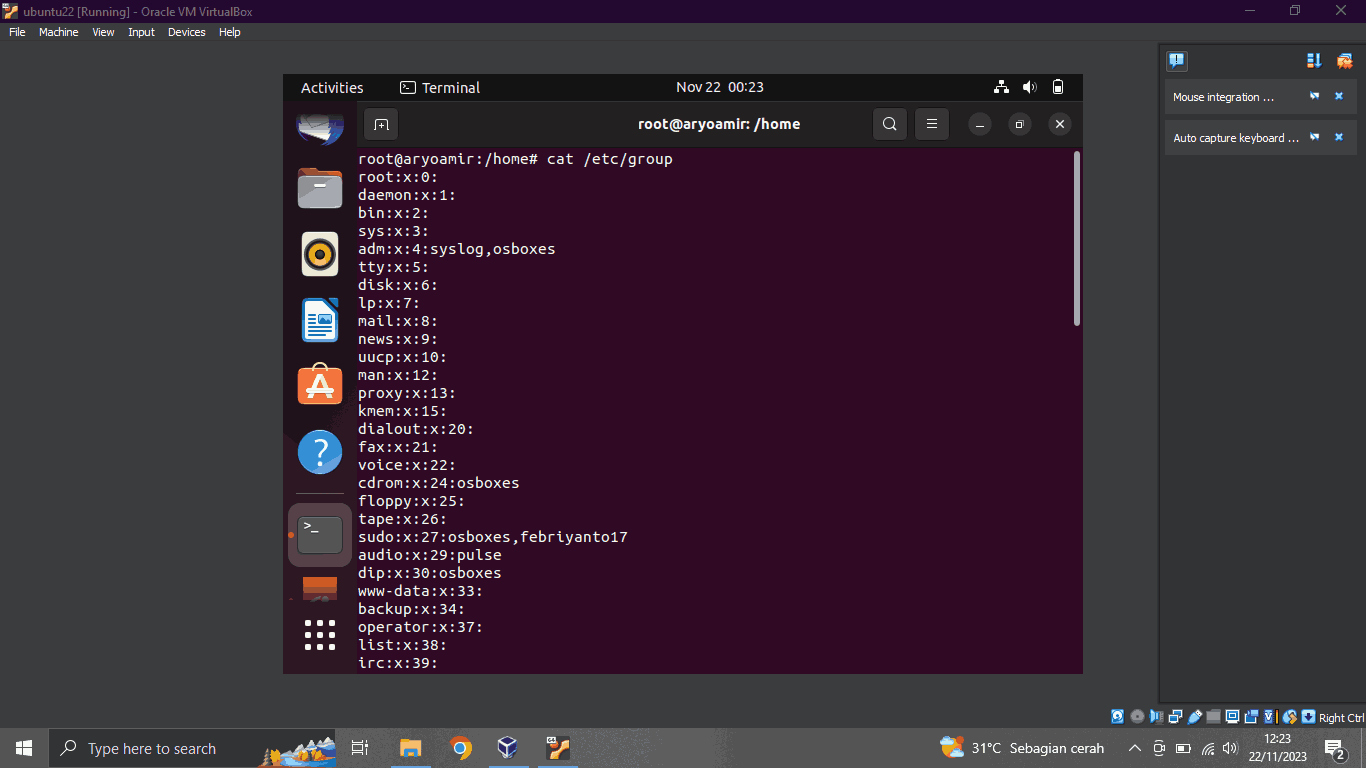
Task: Click the line sudo:x:27:osboxes,febriyanto17
Action: click(x=493, y=537)
